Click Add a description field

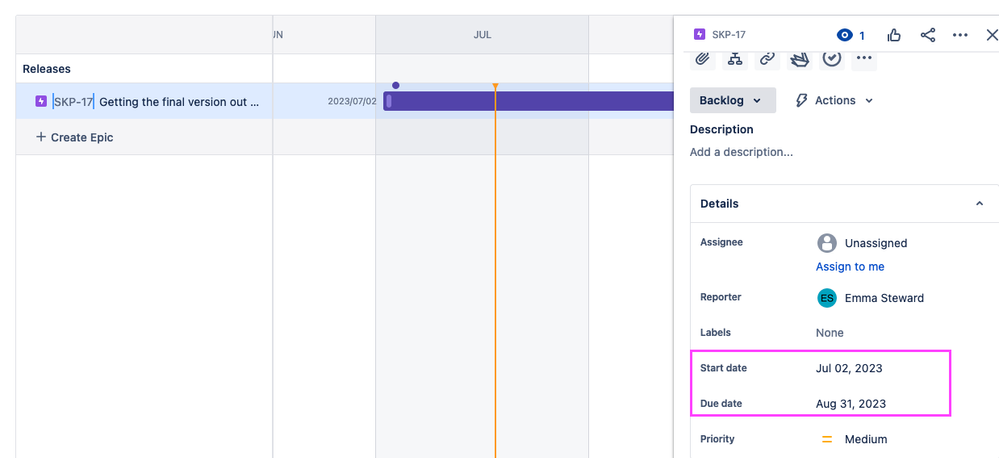(741, 152)
